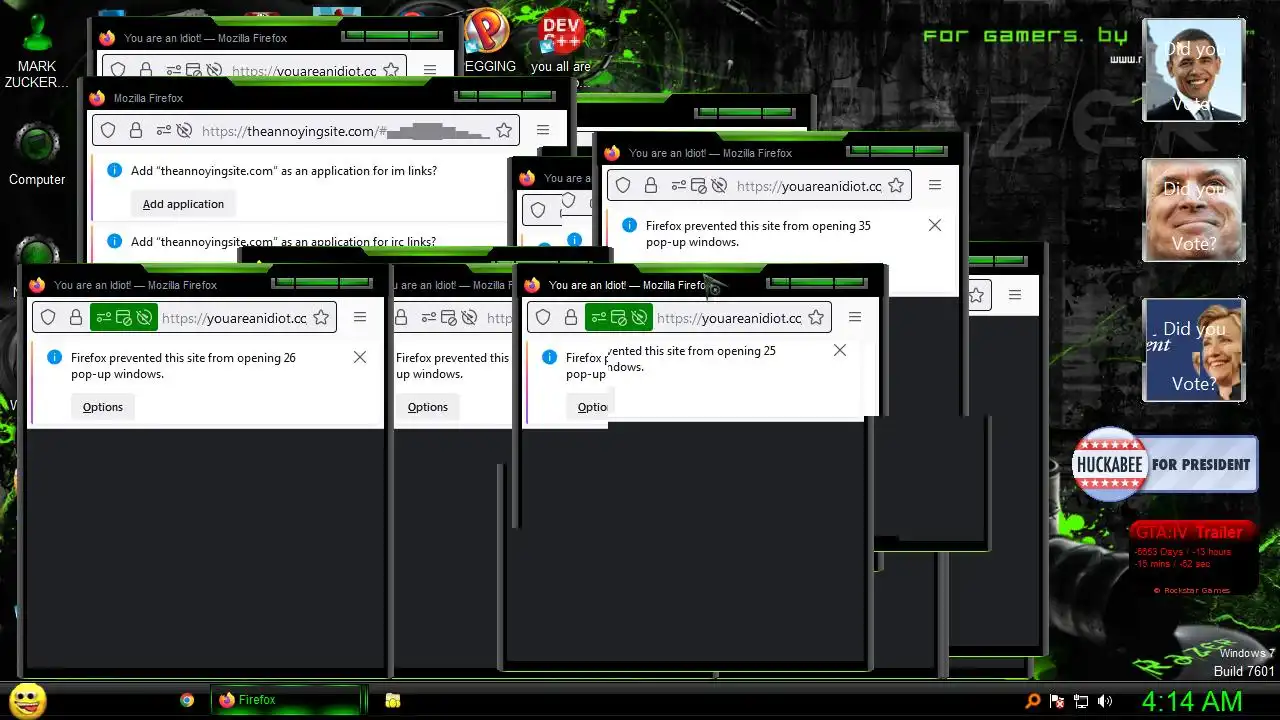Dismiss the 35 pop-up windows notification
Screen dimensions: 1280x720
click(x=935, y=225)
